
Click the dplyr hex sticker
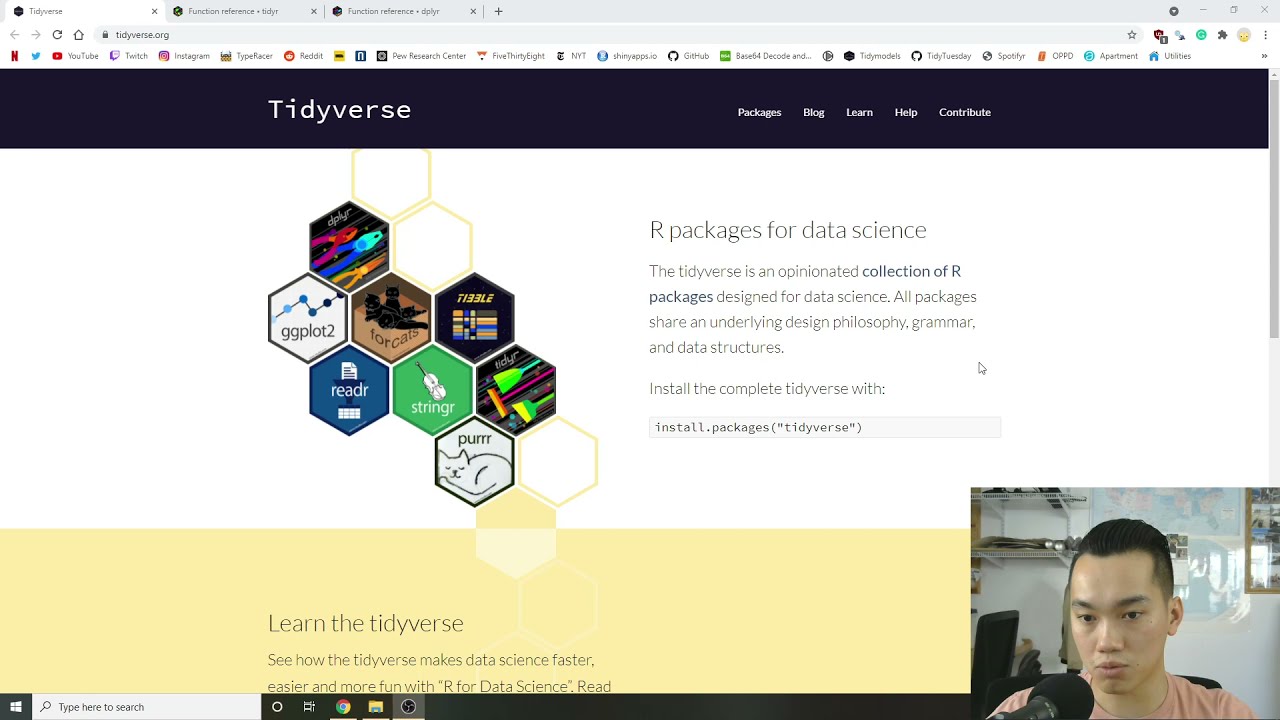coord(349,246)
